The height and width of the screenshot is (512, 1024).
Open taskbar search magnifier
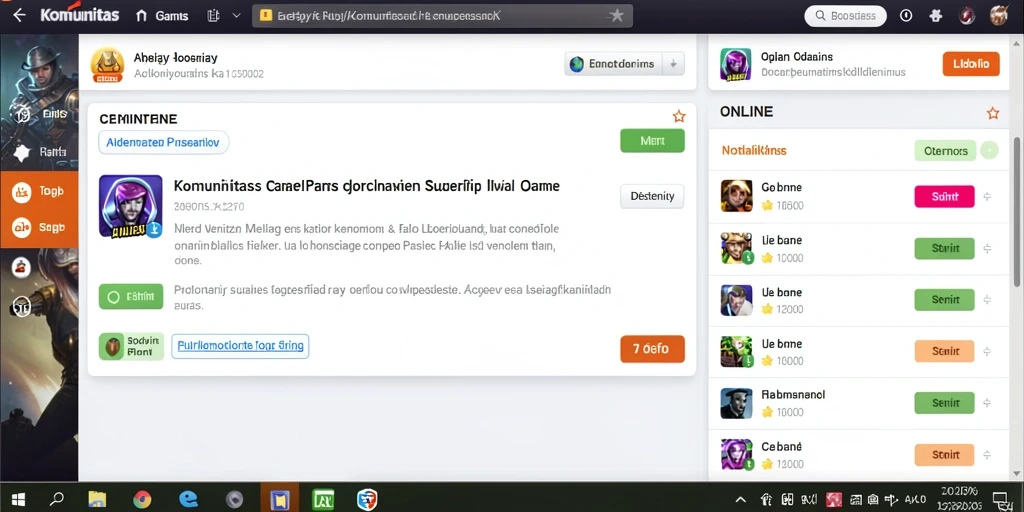click(57, 500)
